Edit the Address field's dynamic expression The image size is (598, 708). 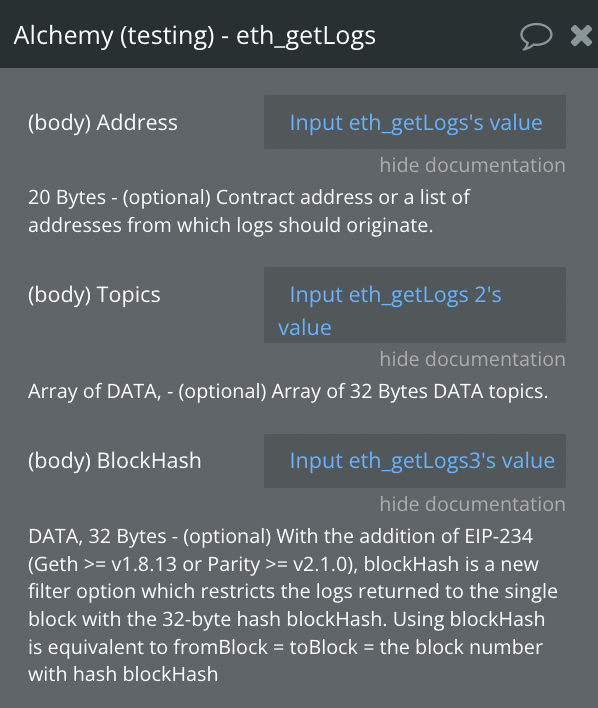[415, 122]
